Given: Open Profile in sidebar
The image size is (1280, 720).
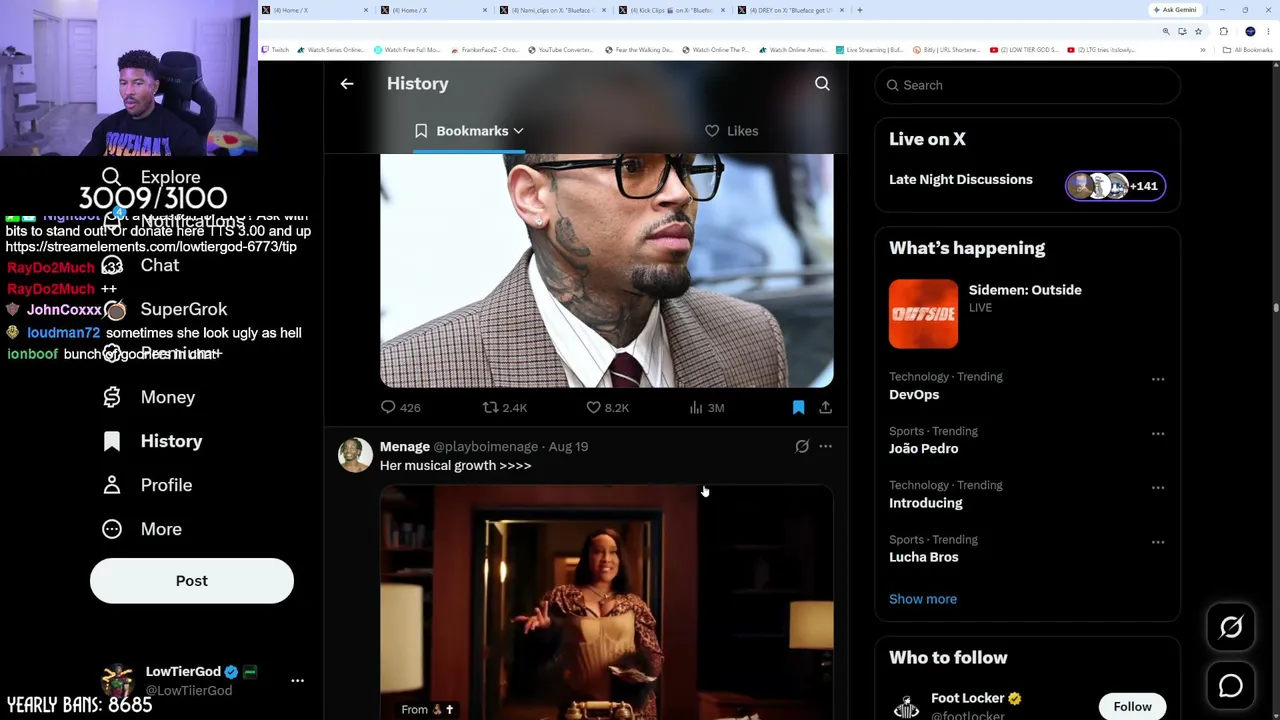Looking at the screenshot, I should (x=148, y=485).
